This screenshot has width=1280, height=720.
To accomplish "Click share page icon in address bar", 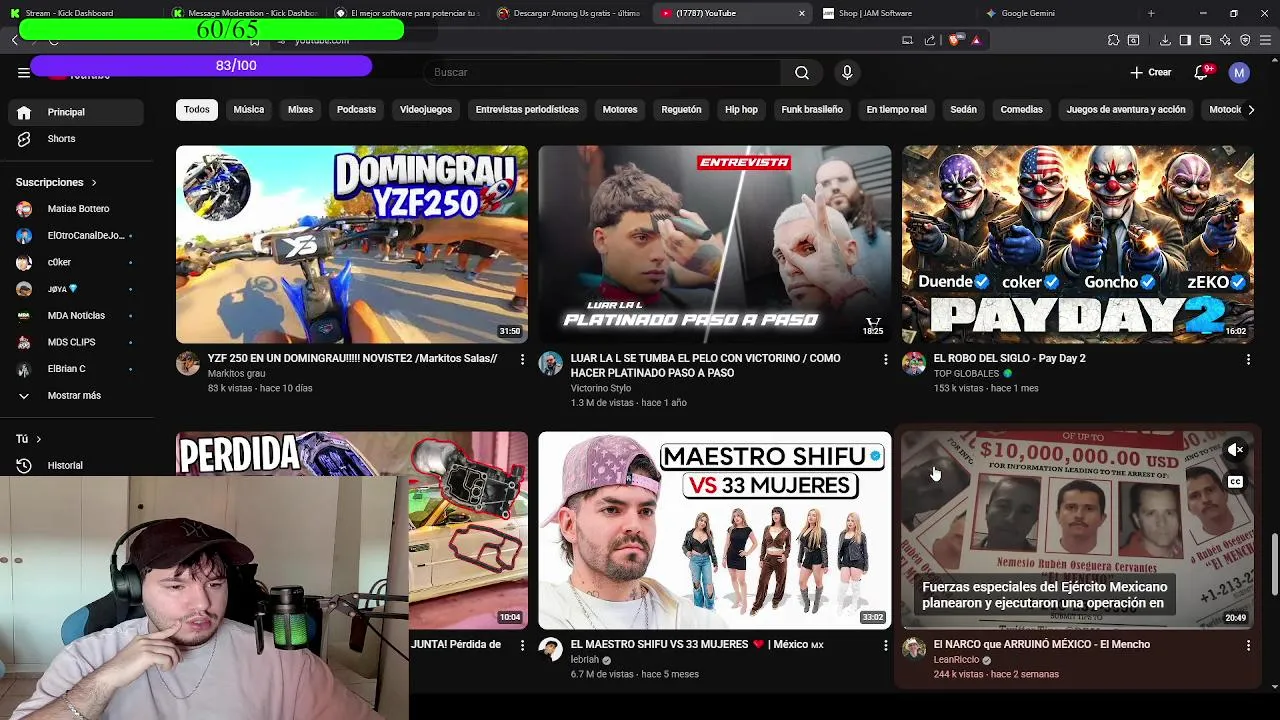I will coord(930,40).
